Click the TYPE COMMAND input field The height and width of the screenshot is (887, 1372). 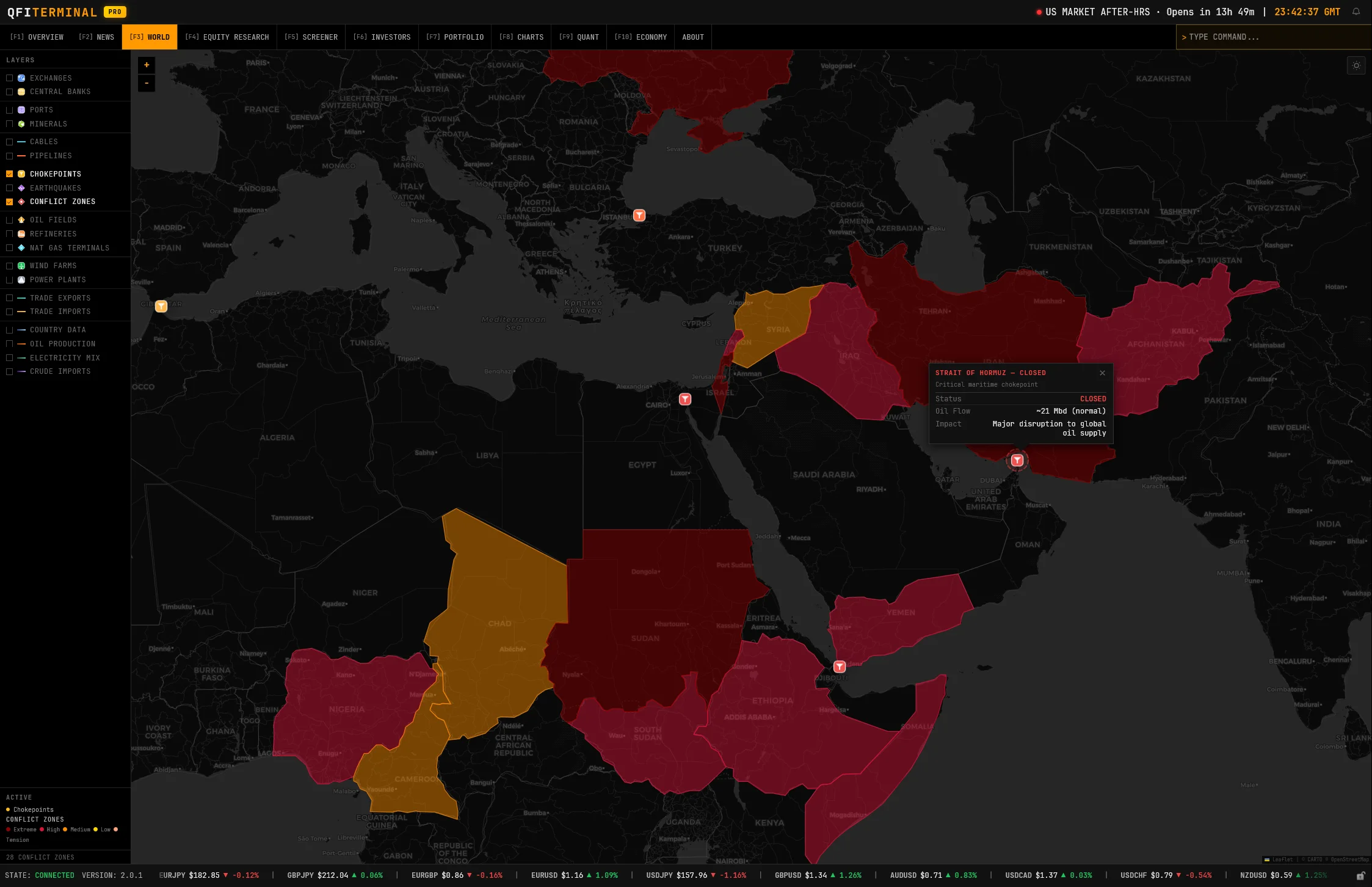coord(1273,37)
